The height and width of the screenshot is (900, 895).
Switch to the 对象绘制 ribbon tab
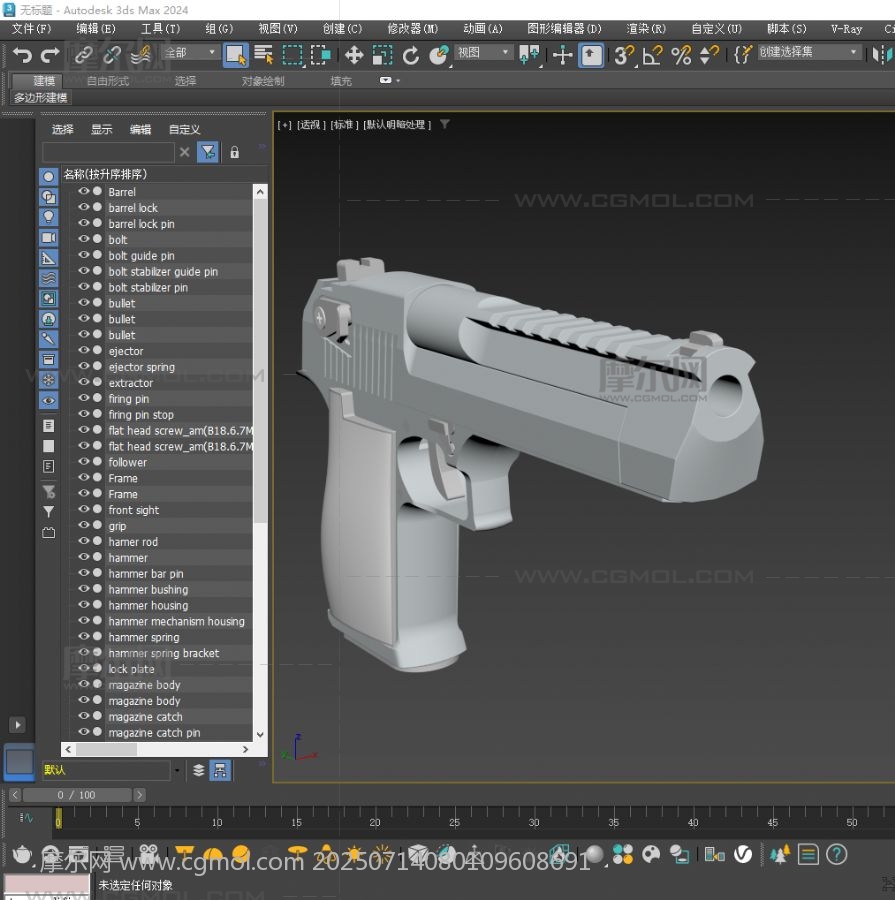(x=263, y=81)
